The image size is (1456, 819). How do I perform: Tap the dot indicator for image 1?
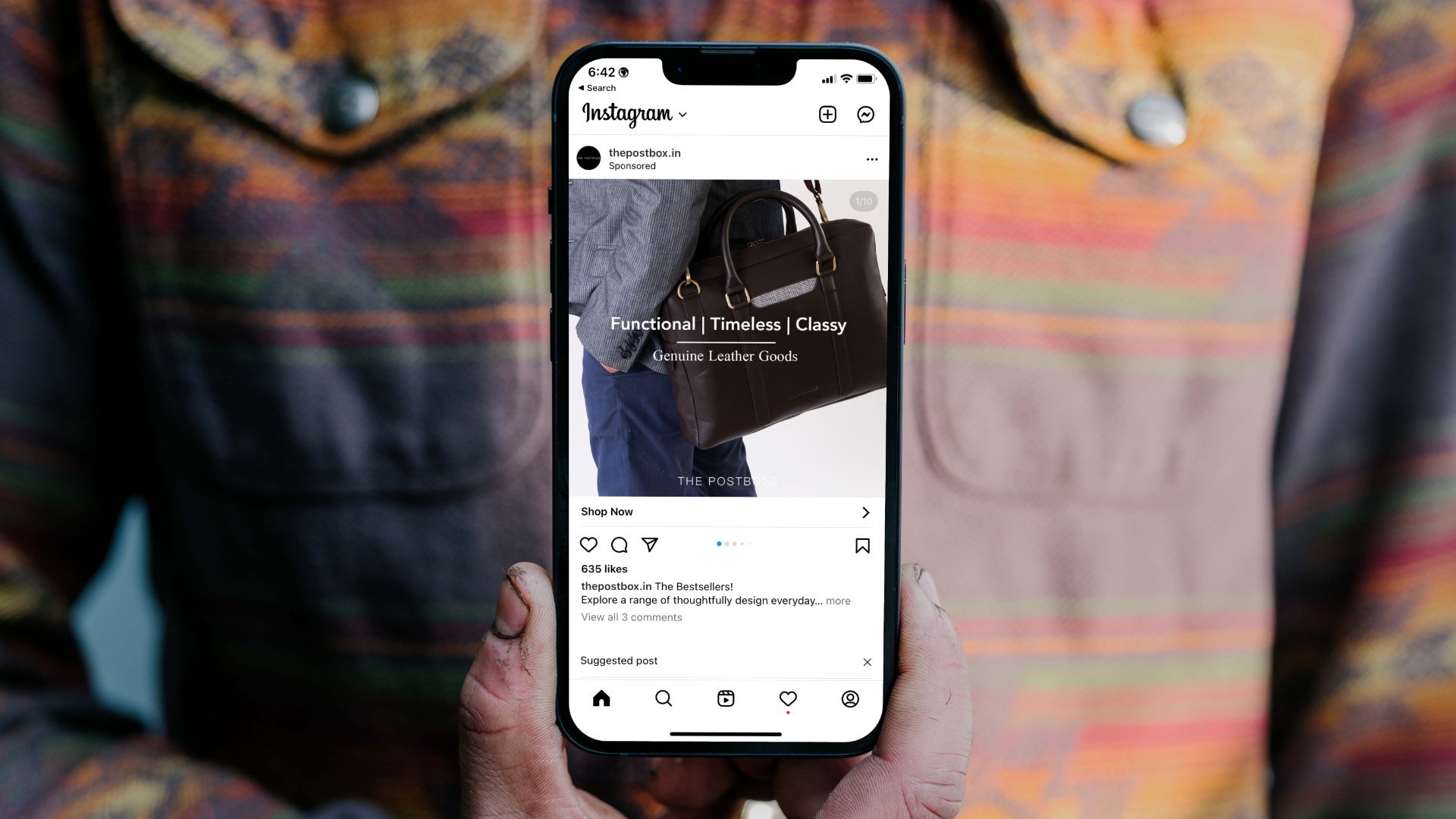point(719,543)
